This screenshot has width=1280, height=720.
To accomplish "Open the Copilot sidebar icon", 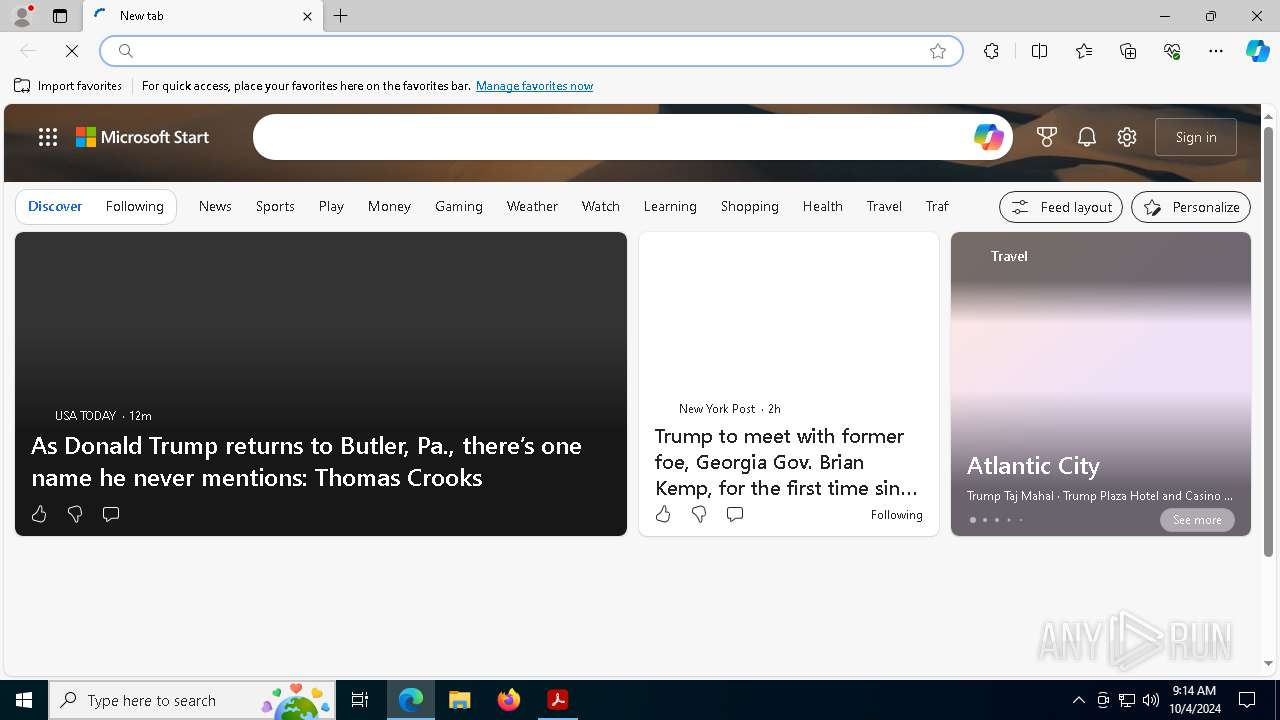I will pyautogui.click(x=1257, y=51).
